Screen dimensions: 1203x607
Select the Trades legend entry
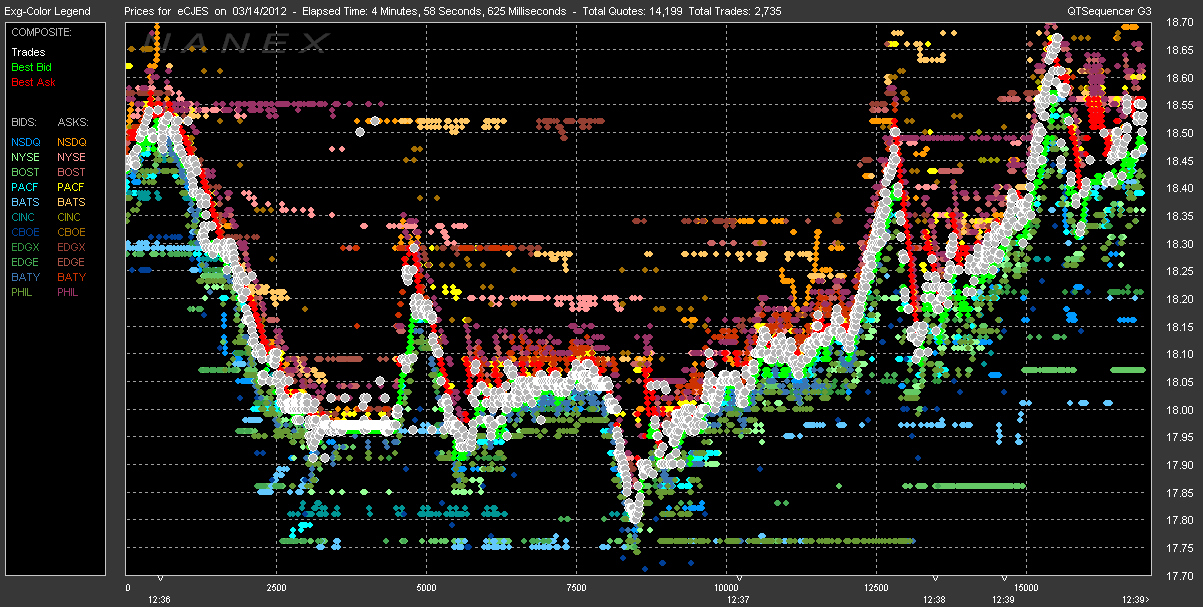pos(28,52)
